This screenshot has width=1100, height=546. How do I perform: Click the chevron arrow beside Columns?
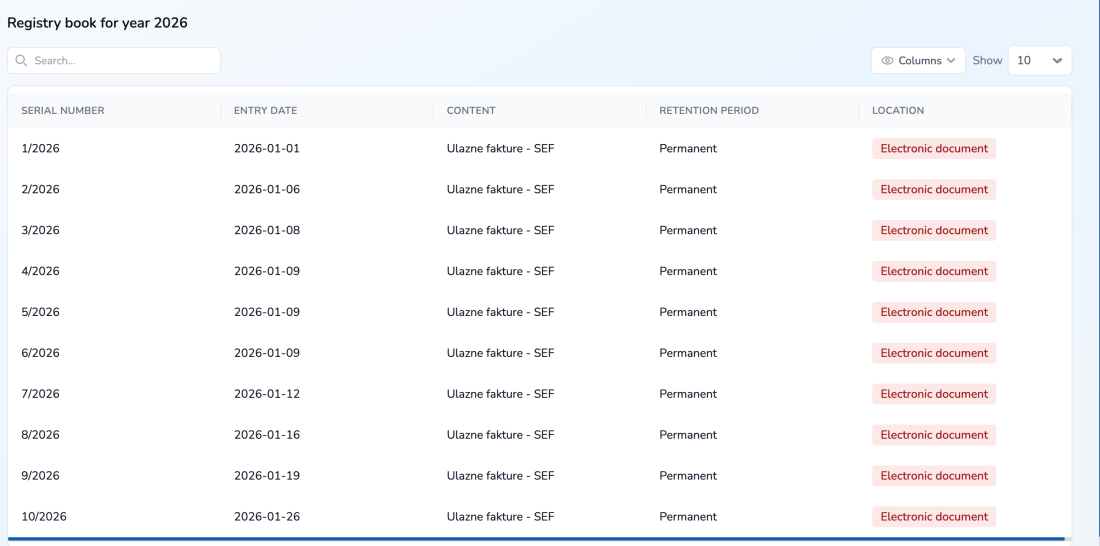(951, 61)
